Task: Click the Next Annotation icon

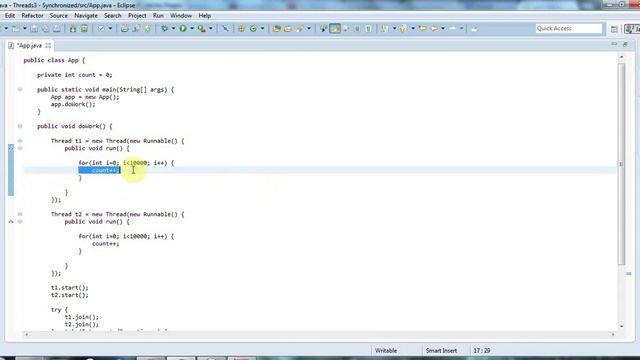Action: (x=384, y=29)
